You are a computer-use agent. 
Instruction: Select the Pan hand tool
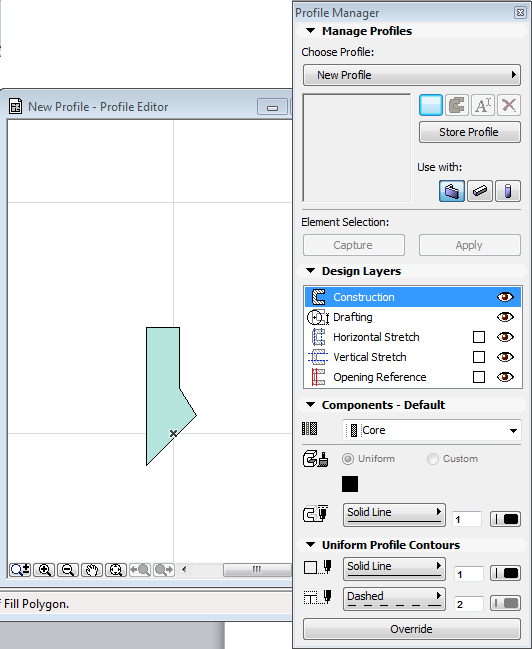pos(91,570)
